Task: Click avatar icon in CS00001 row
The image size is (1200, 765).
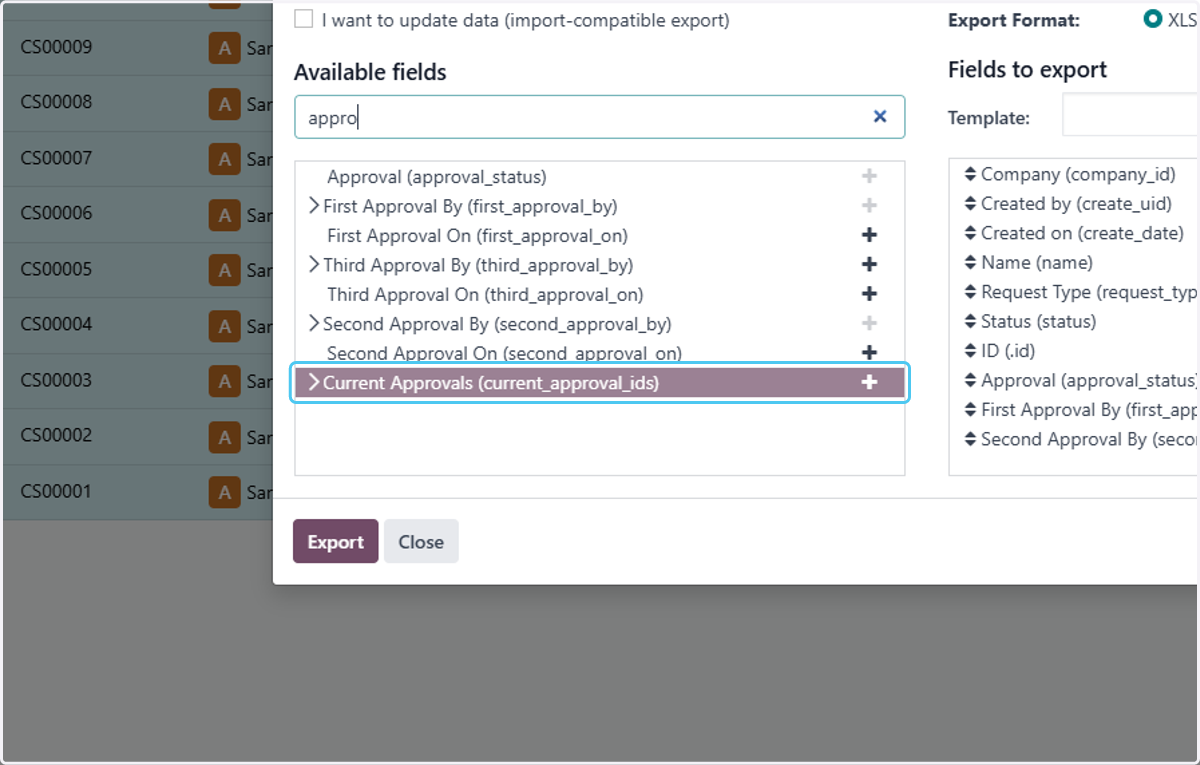Action: 225,492
